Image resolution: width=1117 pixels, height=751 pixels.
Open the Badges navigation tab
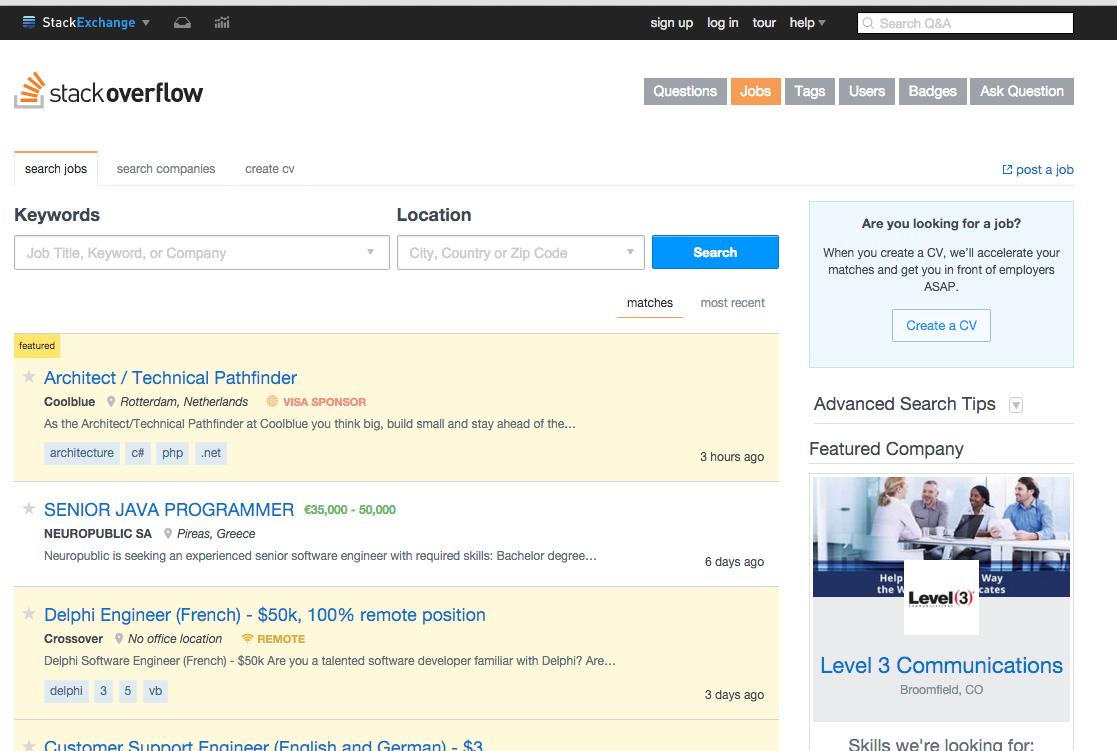click(932, 91)
